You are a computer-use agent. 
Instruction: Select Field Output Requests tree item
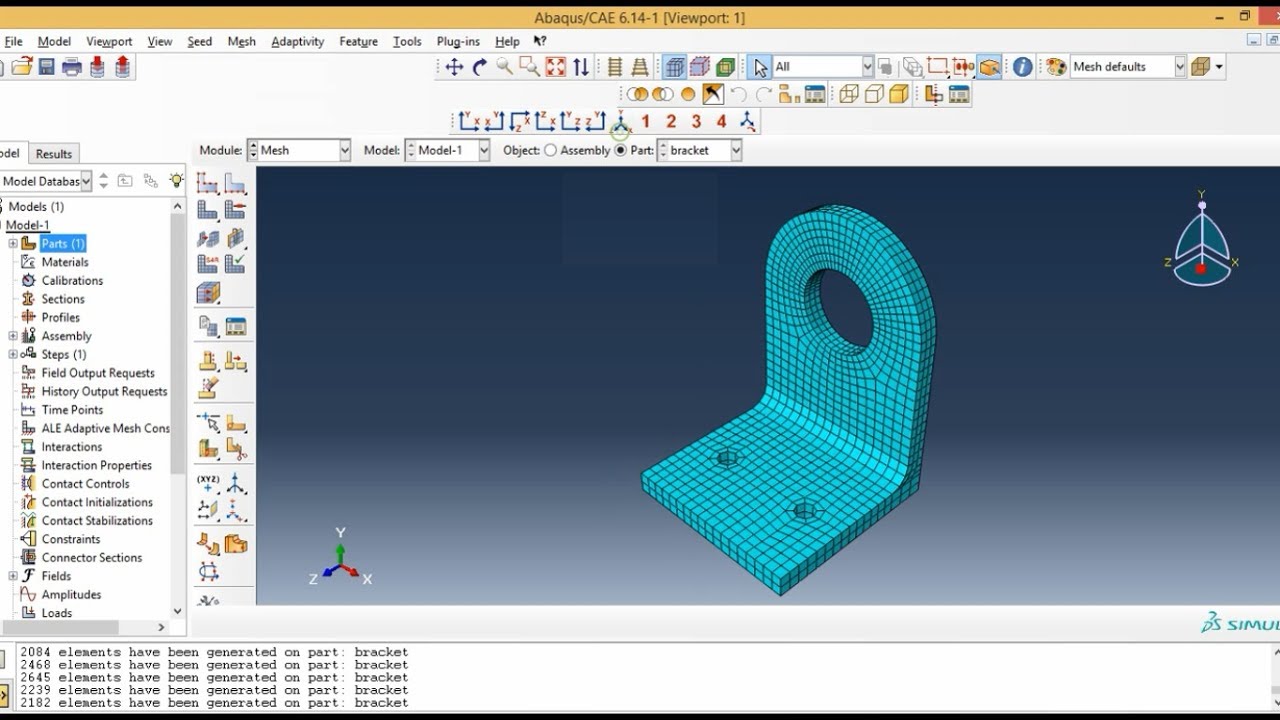98,373
